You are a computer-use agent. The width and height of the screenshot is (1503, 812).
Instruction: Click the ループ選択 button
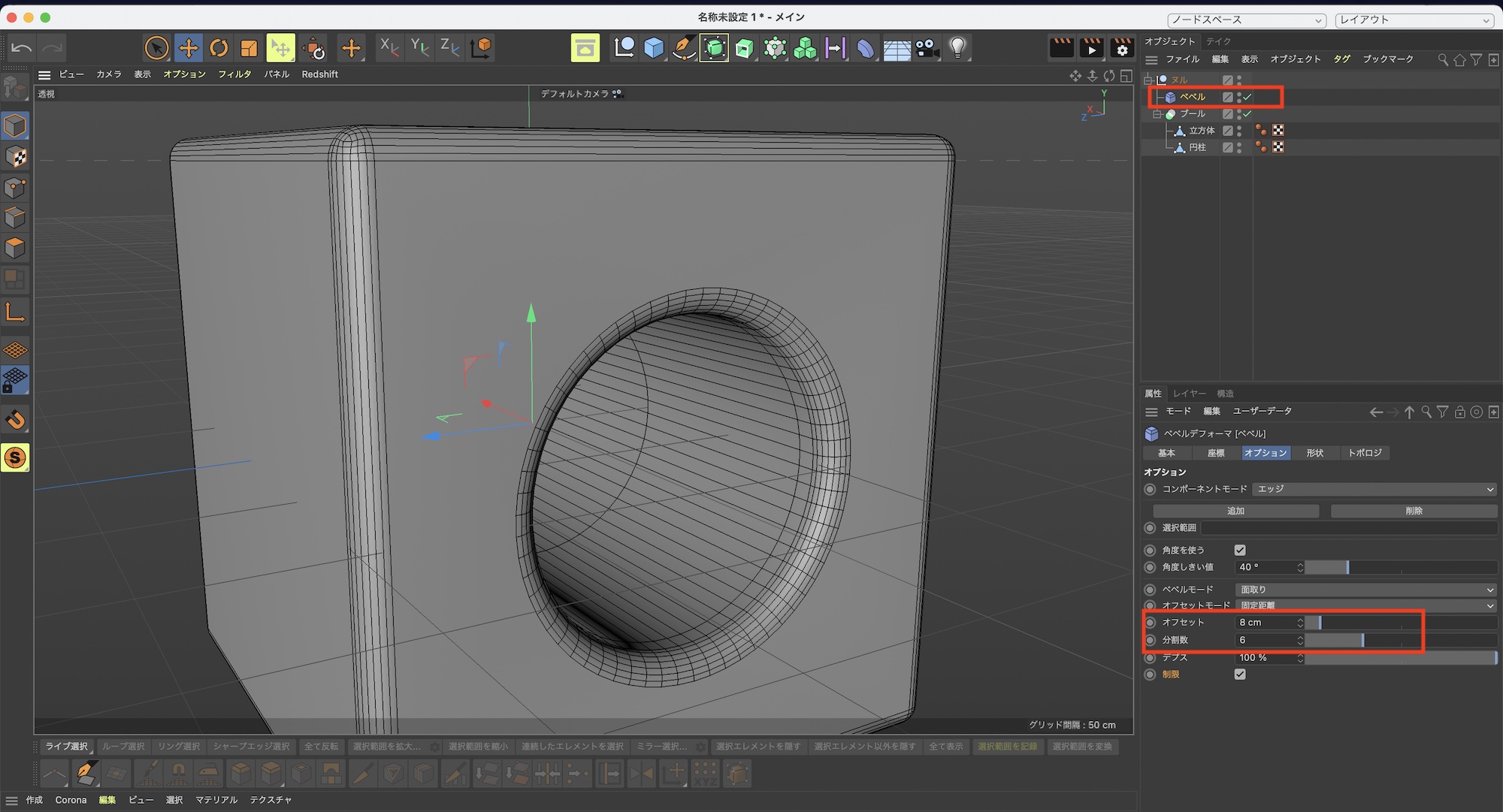click(123, 746)
